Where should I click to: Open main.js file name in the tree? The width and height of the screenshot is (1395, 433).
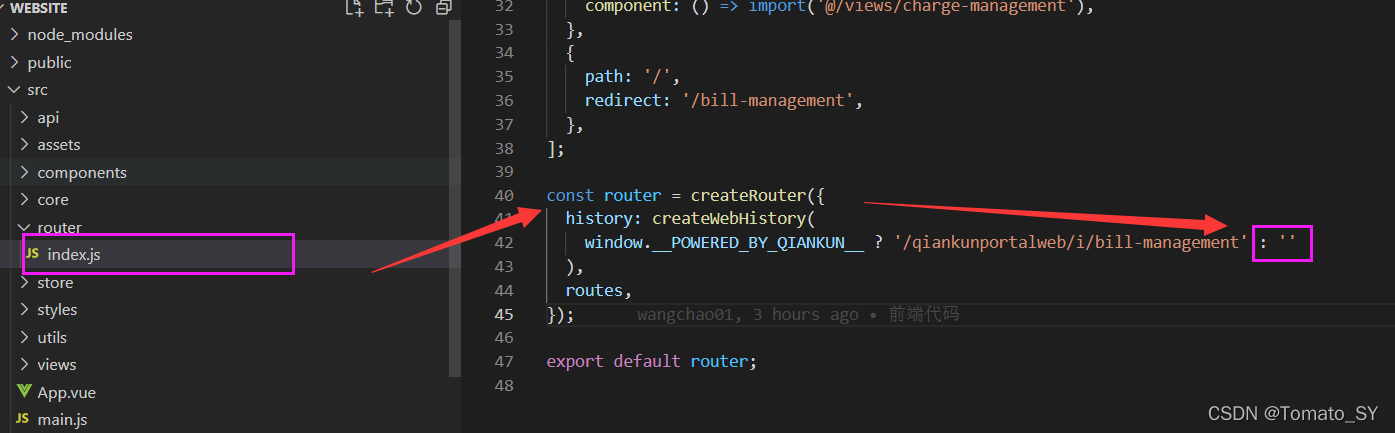63,420
